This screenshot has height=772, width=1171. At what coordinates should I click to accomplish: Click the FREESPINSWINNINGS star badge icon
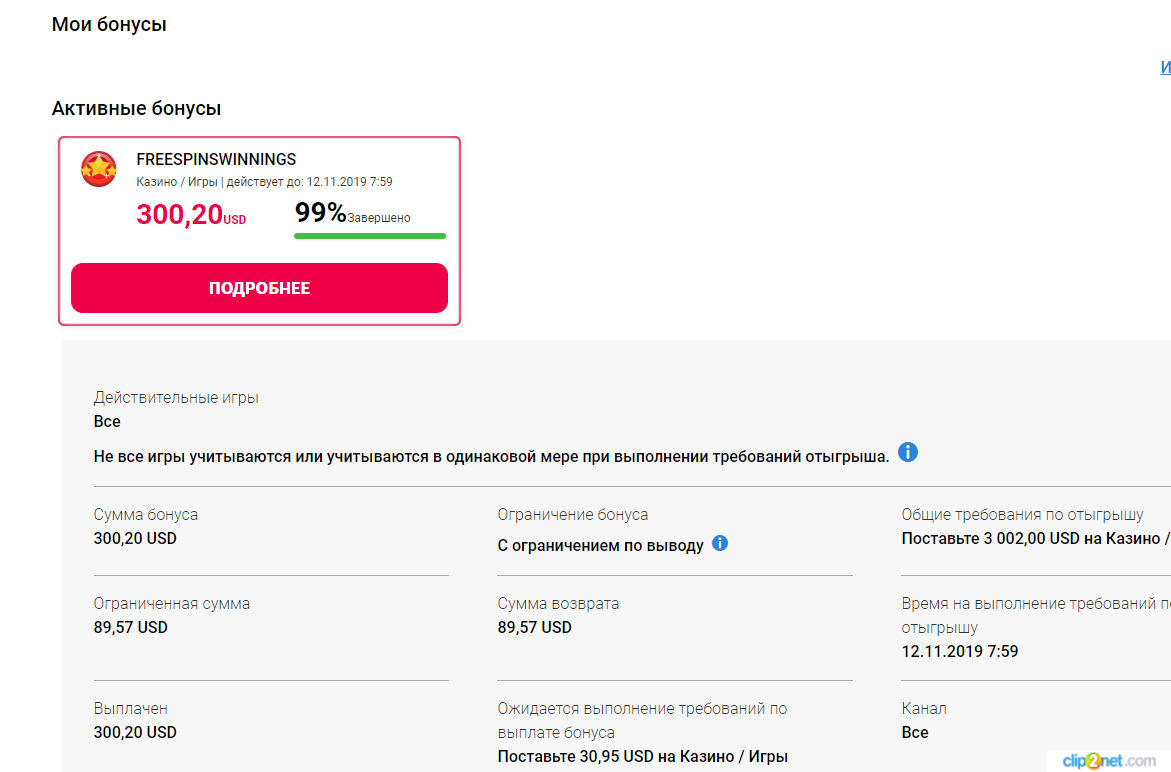click(99, 169)
